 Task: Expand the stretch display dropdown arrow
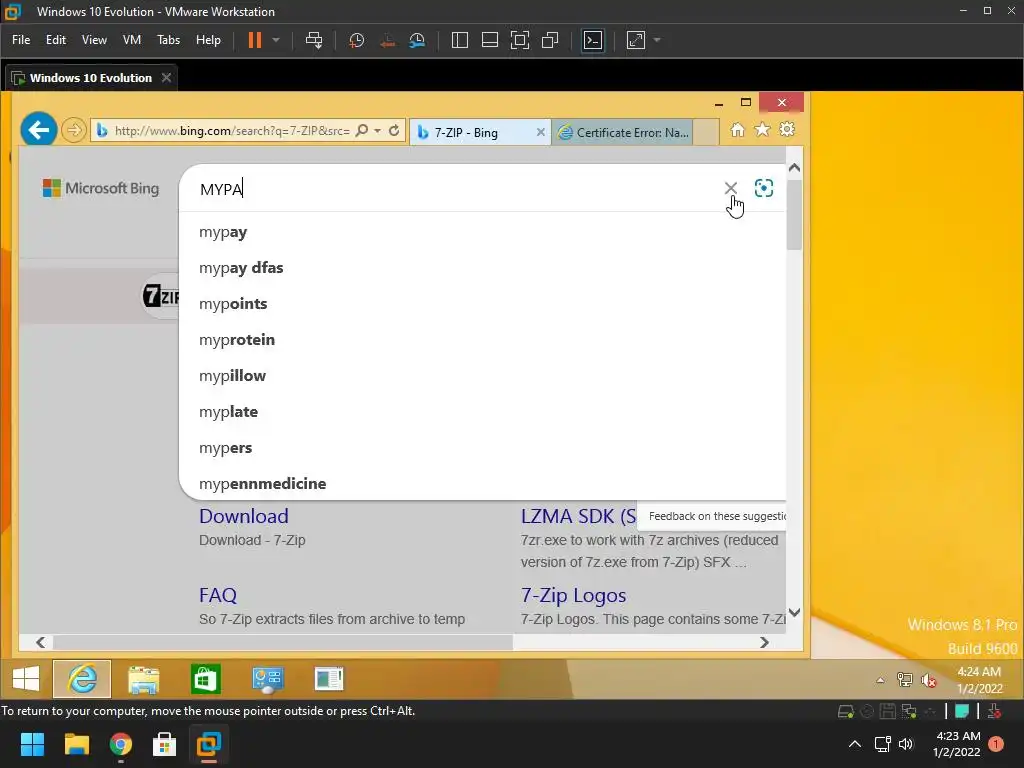[x=657, y=40]
